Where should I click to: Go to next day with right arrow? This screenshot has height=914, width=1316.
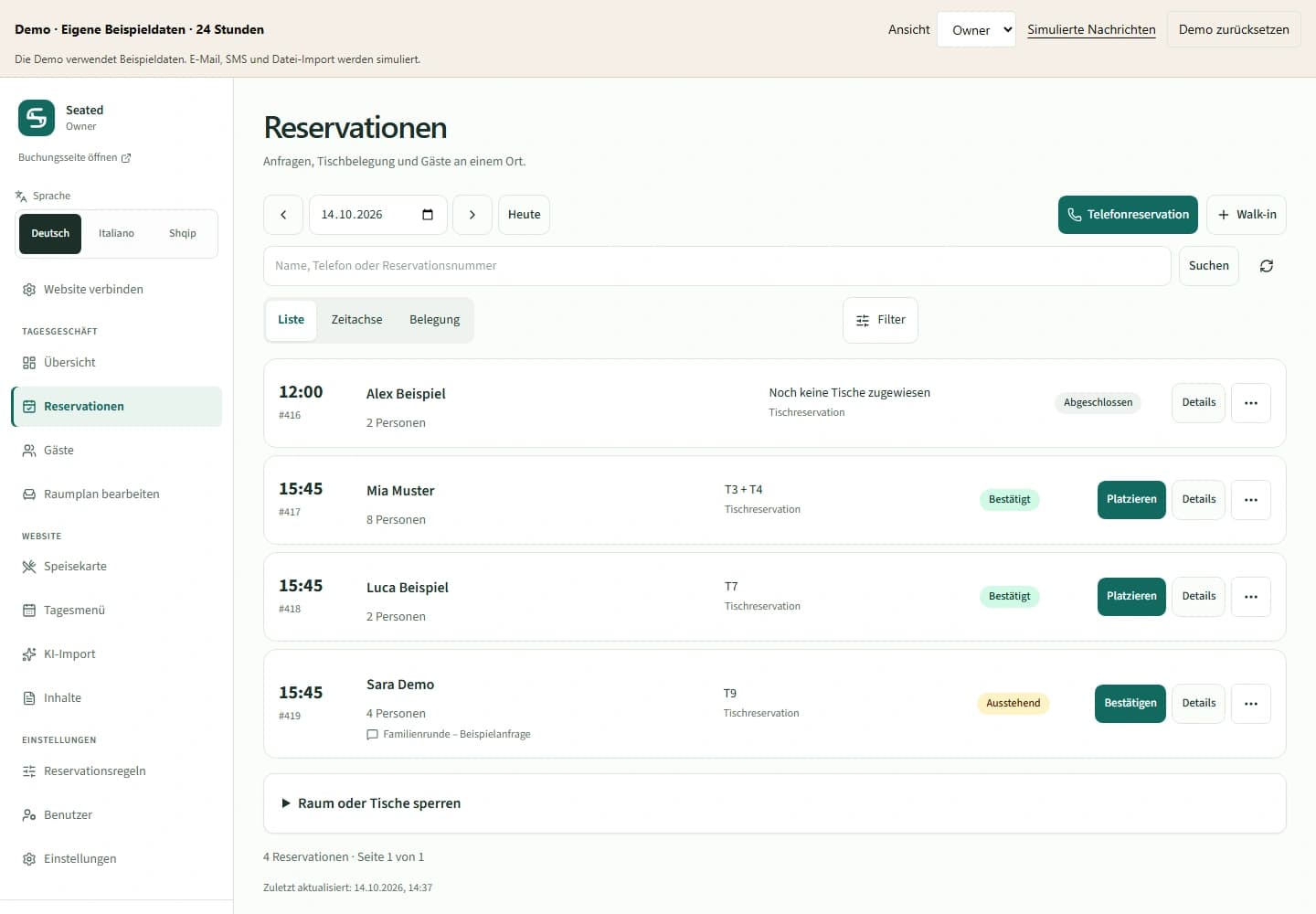click(472, 215)
